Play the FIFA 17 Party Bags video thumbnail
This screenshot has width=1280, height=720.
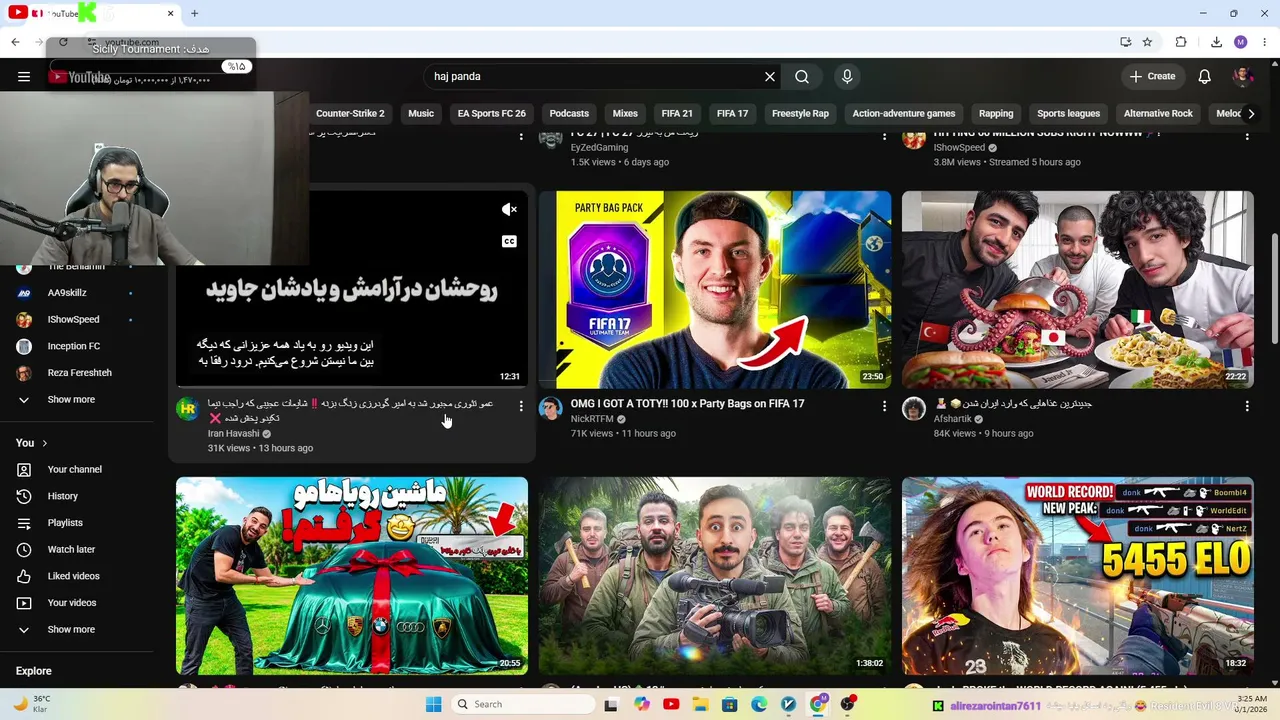[x=715, y=290]
